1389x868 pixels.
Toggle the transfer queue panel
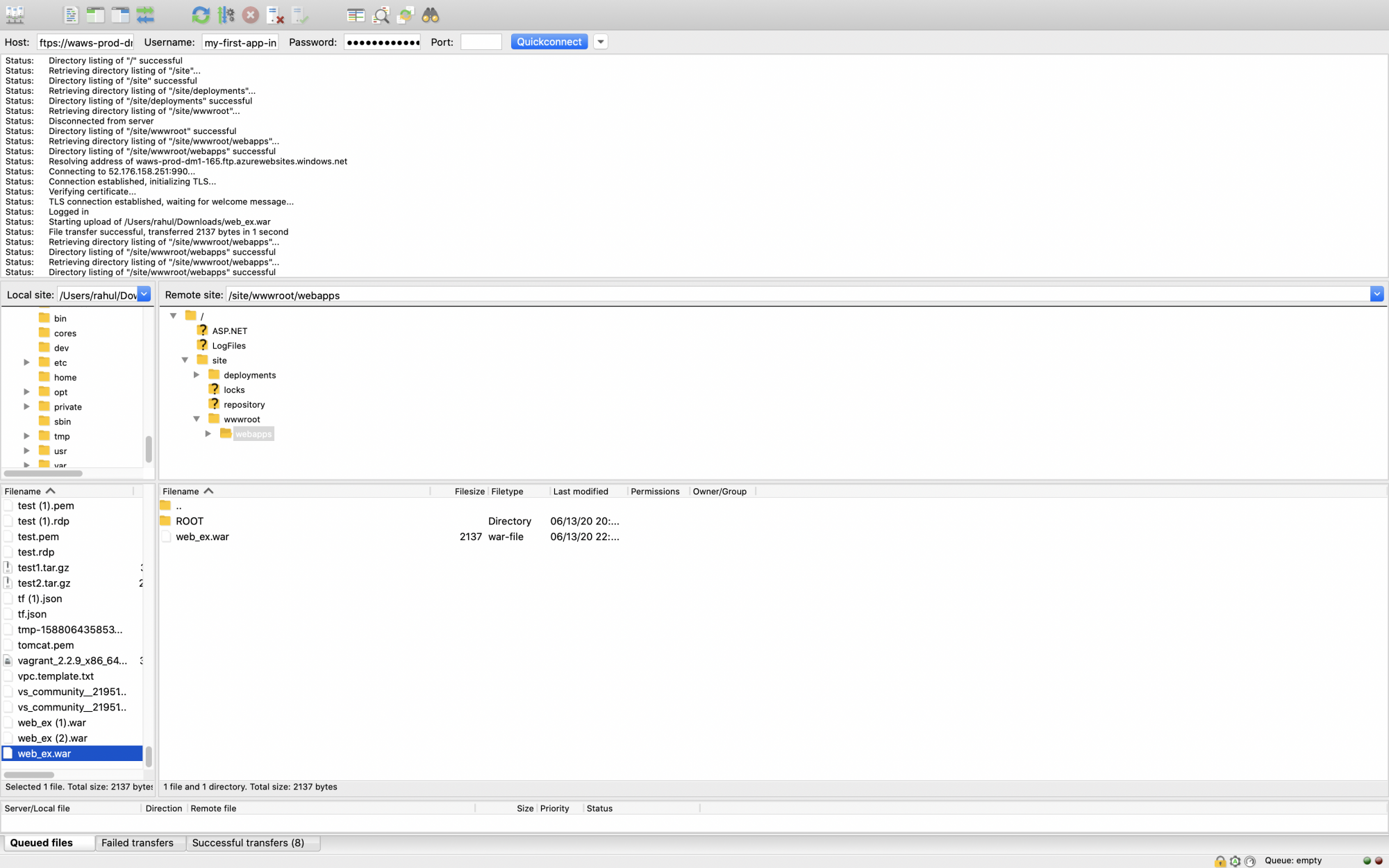(145, 15)
